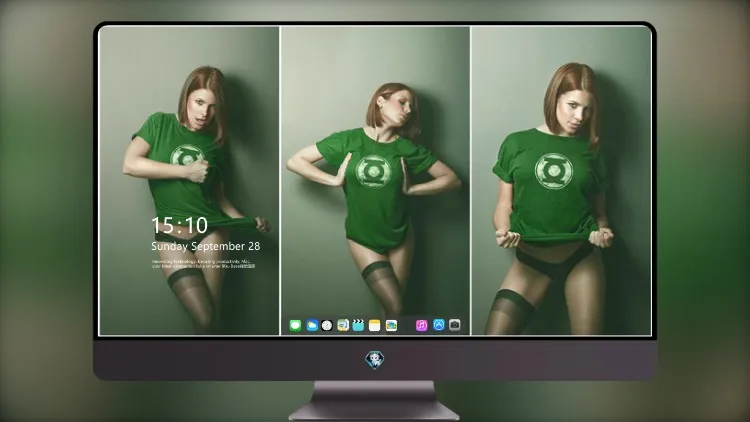Open the blue App Store icon
This screenshot has height=422, width=750.
coord(439,325)
